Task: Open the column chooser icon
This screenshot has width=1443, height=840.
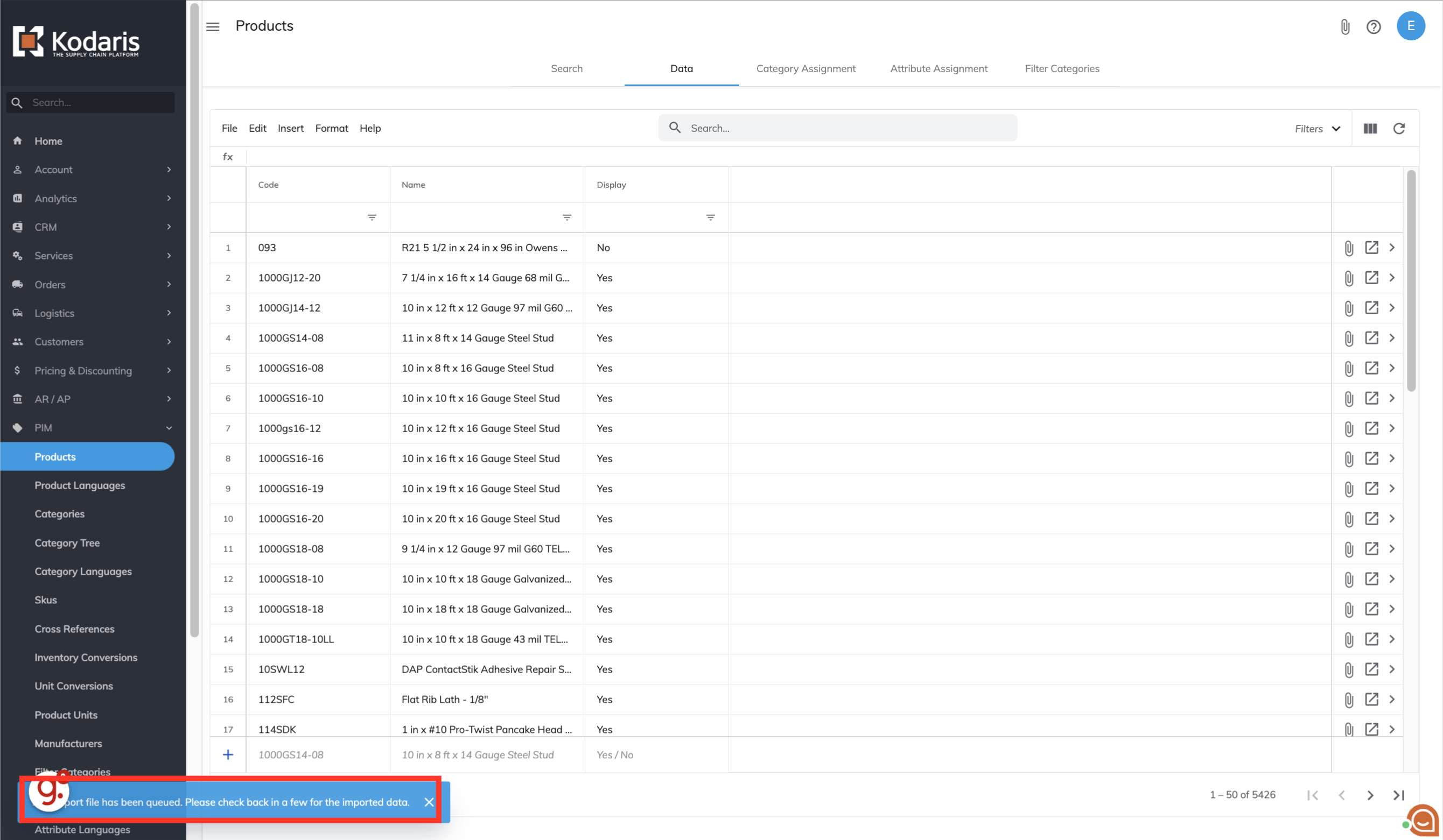Action: (1370, 128)
